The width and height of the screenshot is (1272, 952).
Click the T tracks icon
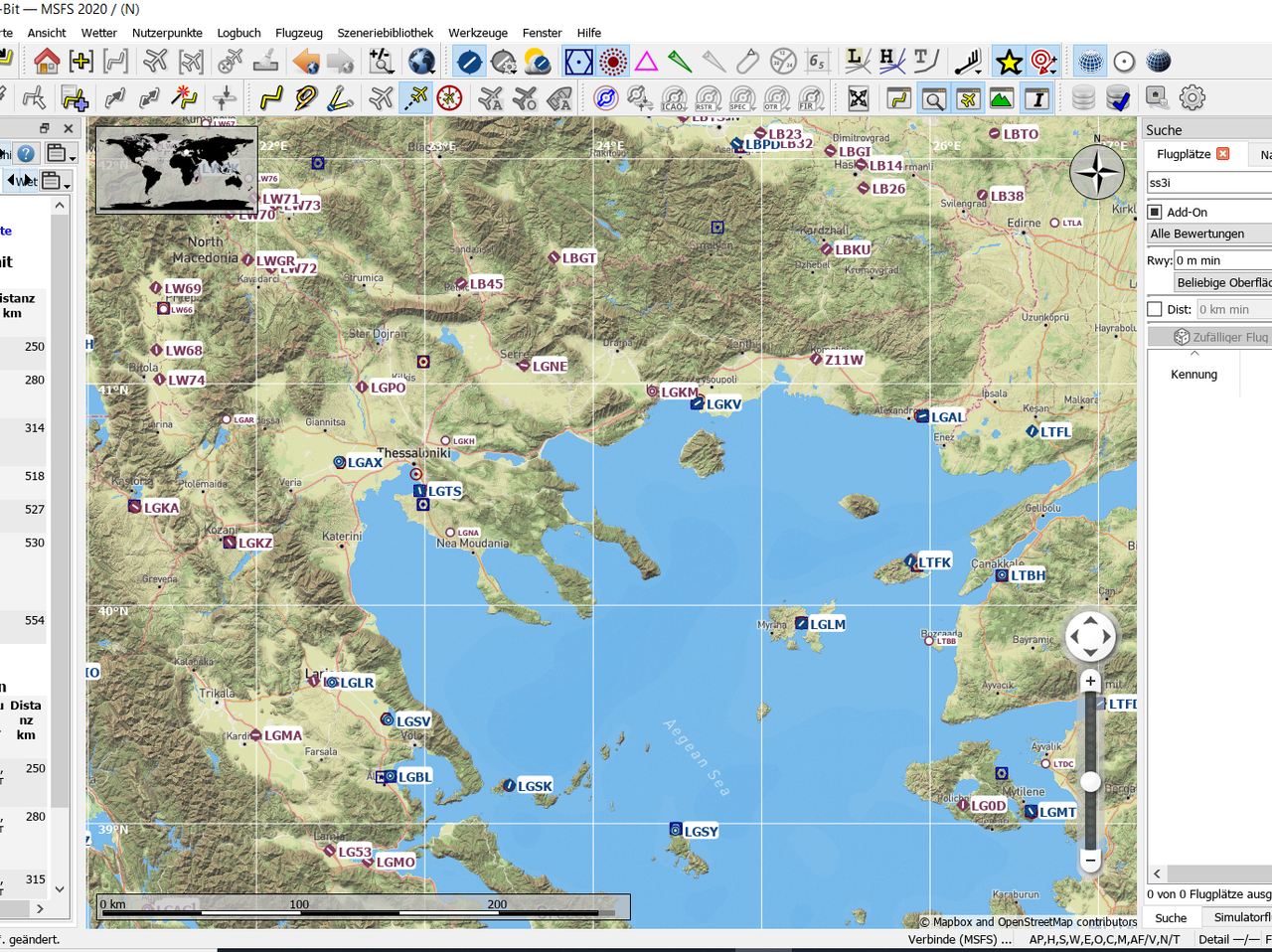pos(925,62)
